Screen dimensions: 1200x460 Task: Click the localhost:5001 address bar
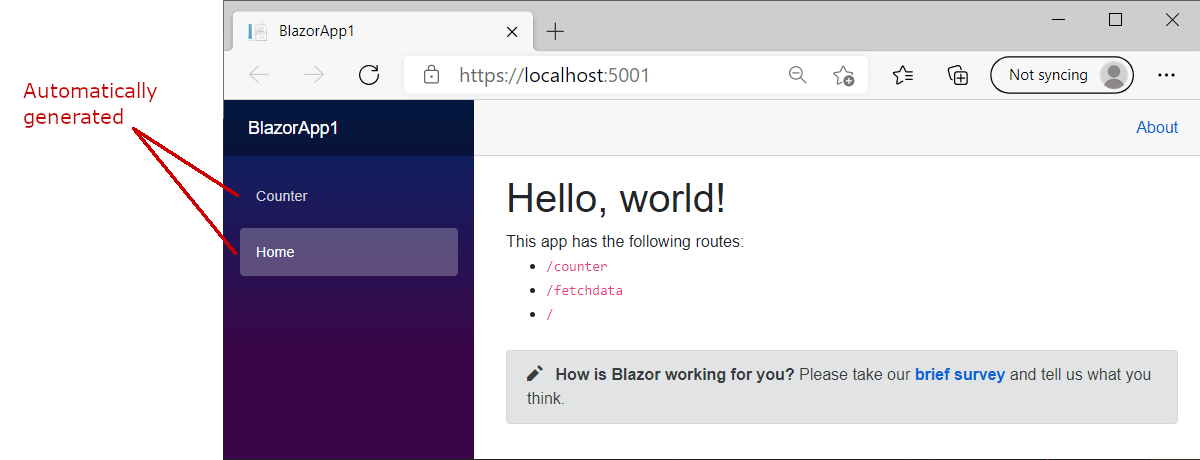pyautogui.click(x=635, y=75)
